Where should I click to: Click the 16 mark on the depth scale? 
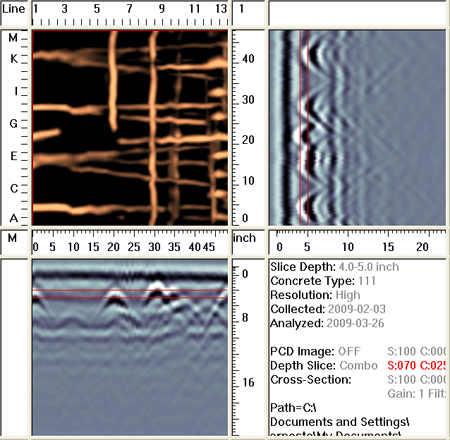pyautogui.click(x=248, y=382)
